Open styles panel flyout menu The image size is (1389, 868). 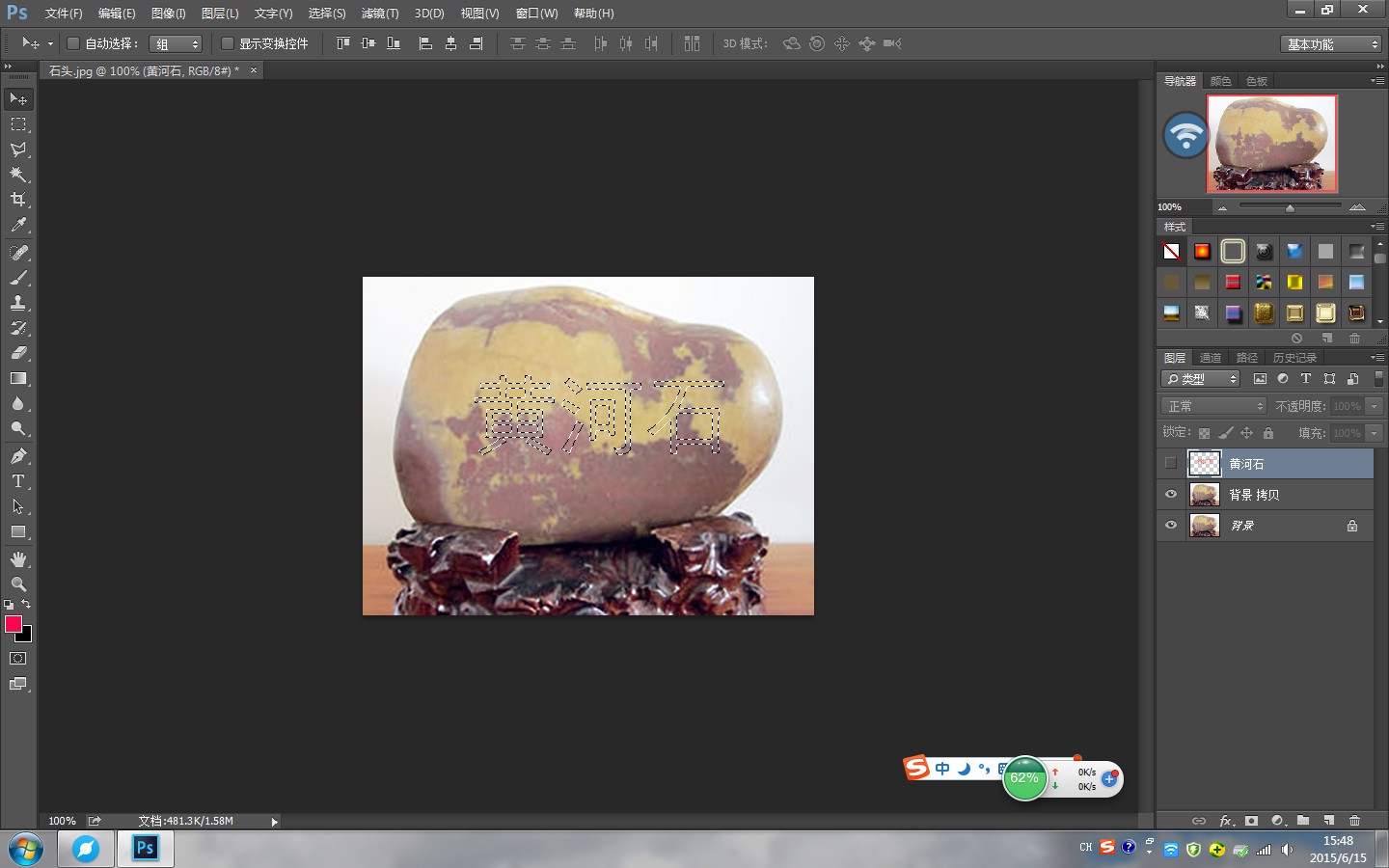[1377, 227]
